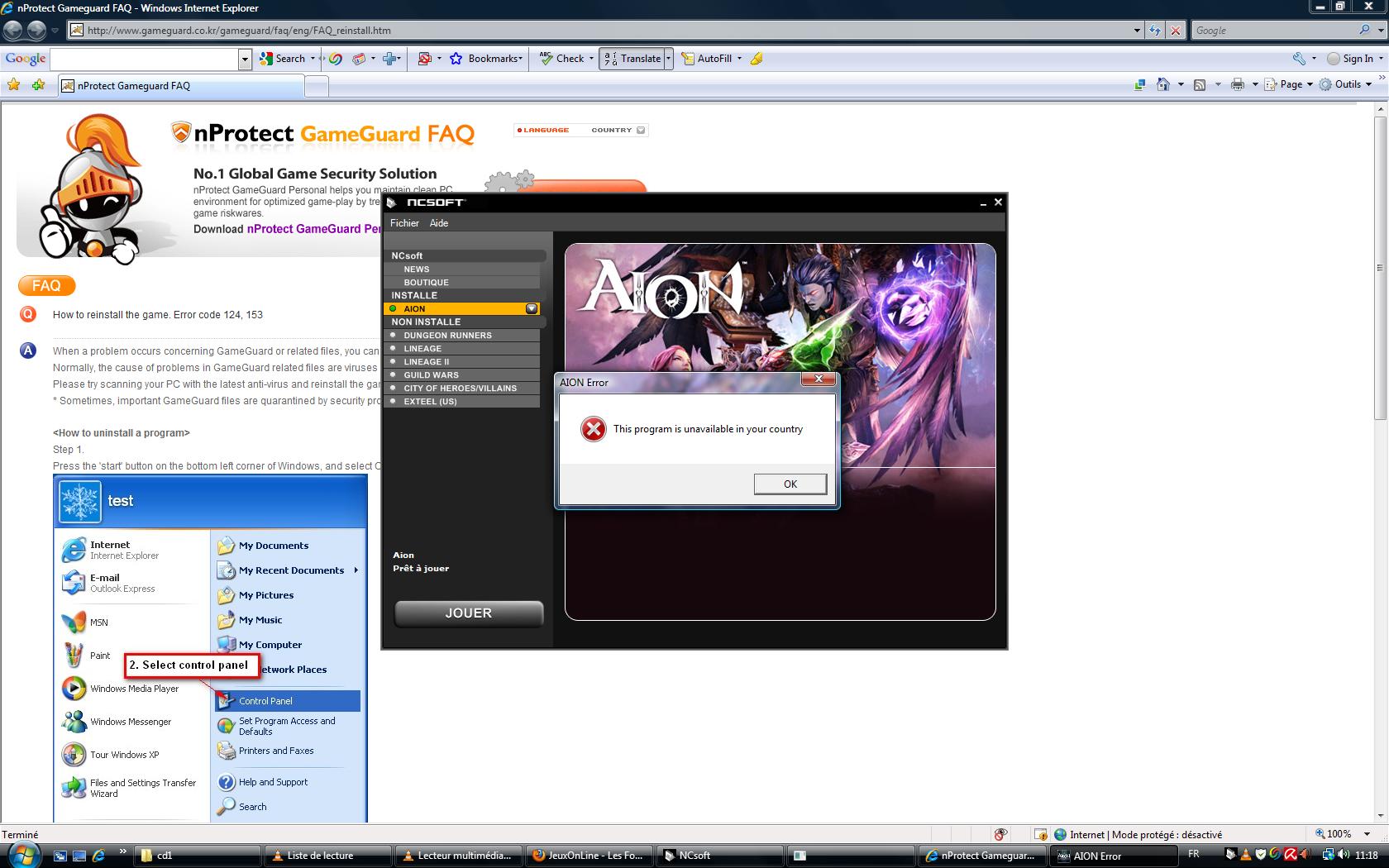1389x868 pixels.
Task: Click the Google toolbar wrench settings icon
Action: tap(1300, 59)
